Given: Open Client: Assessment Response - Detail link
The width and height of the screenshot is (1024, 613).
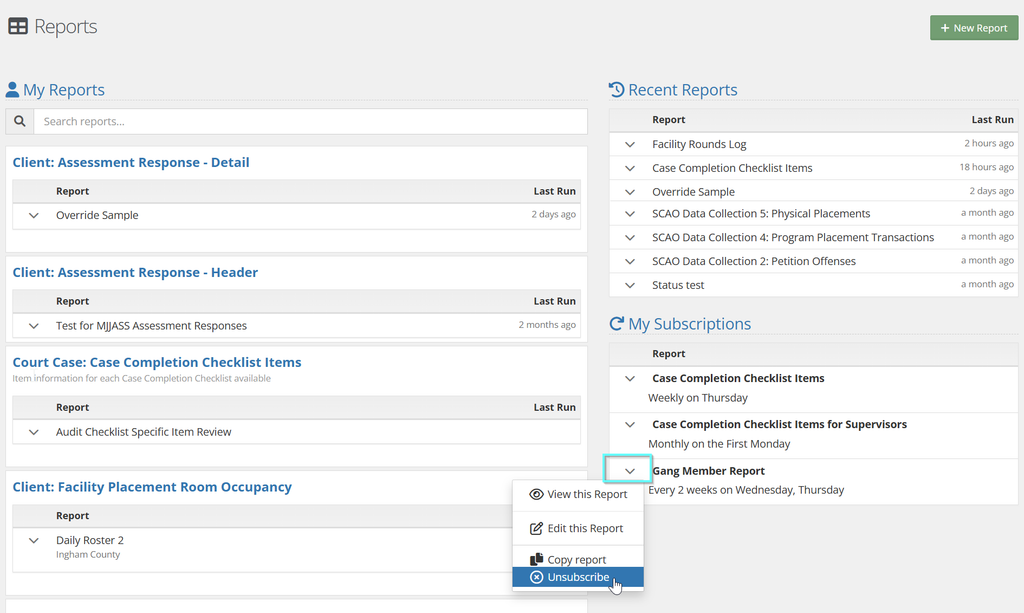Looking at the screenshot, I should (131, 163).
